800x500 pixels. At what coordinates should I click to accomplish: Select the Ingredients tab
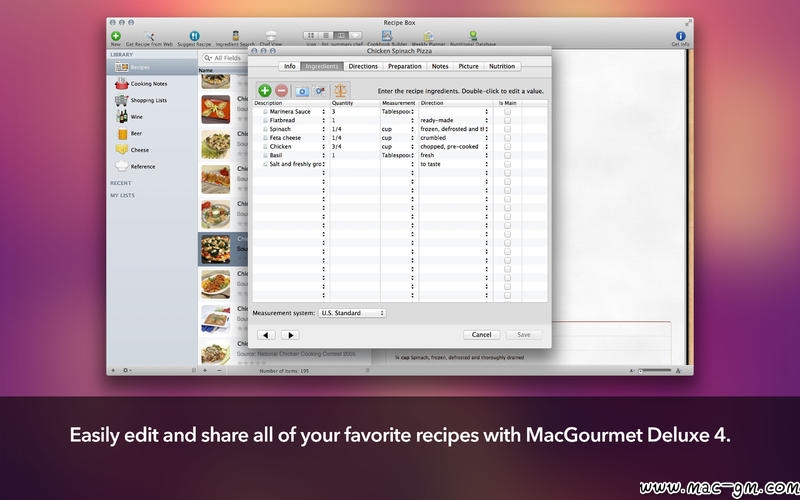(x=322, y=66)
